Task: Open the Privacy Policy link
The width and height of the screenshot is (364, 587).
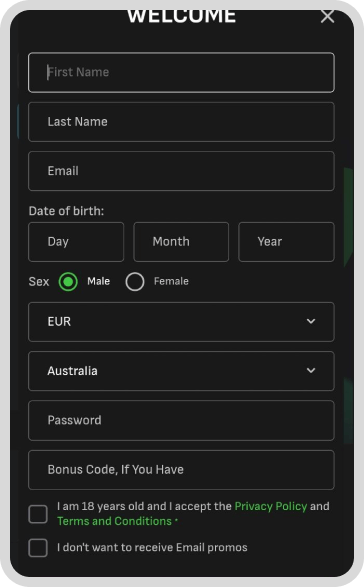Action: point(271,506)
